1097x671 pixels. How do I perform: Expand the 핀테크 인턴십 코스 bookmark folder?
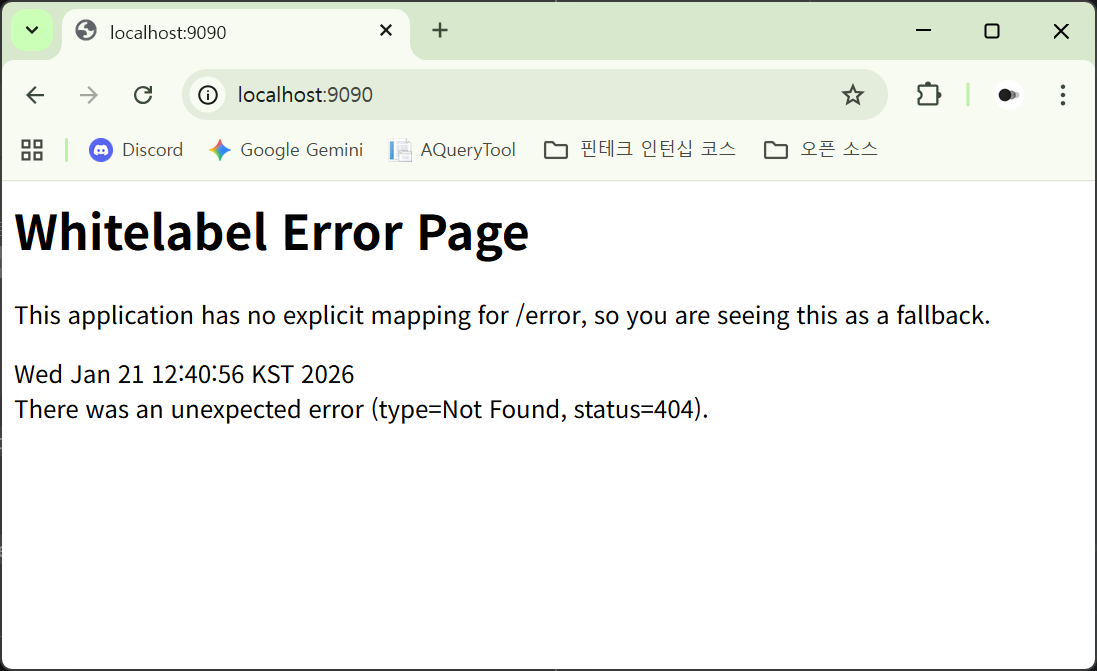(640, 150)
